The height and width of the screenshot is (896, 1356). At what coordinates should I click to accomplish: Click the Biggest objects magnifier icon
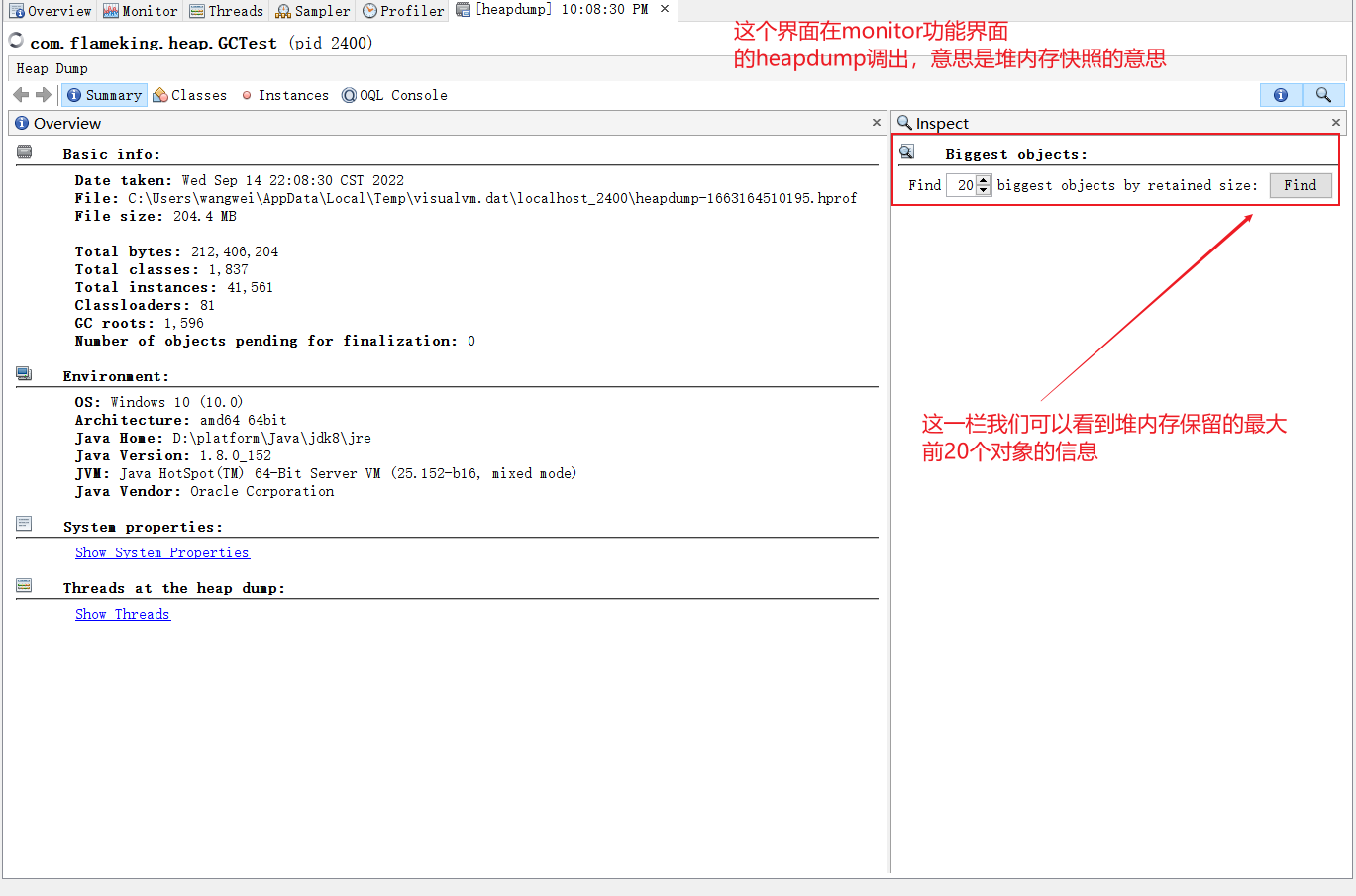906,151
